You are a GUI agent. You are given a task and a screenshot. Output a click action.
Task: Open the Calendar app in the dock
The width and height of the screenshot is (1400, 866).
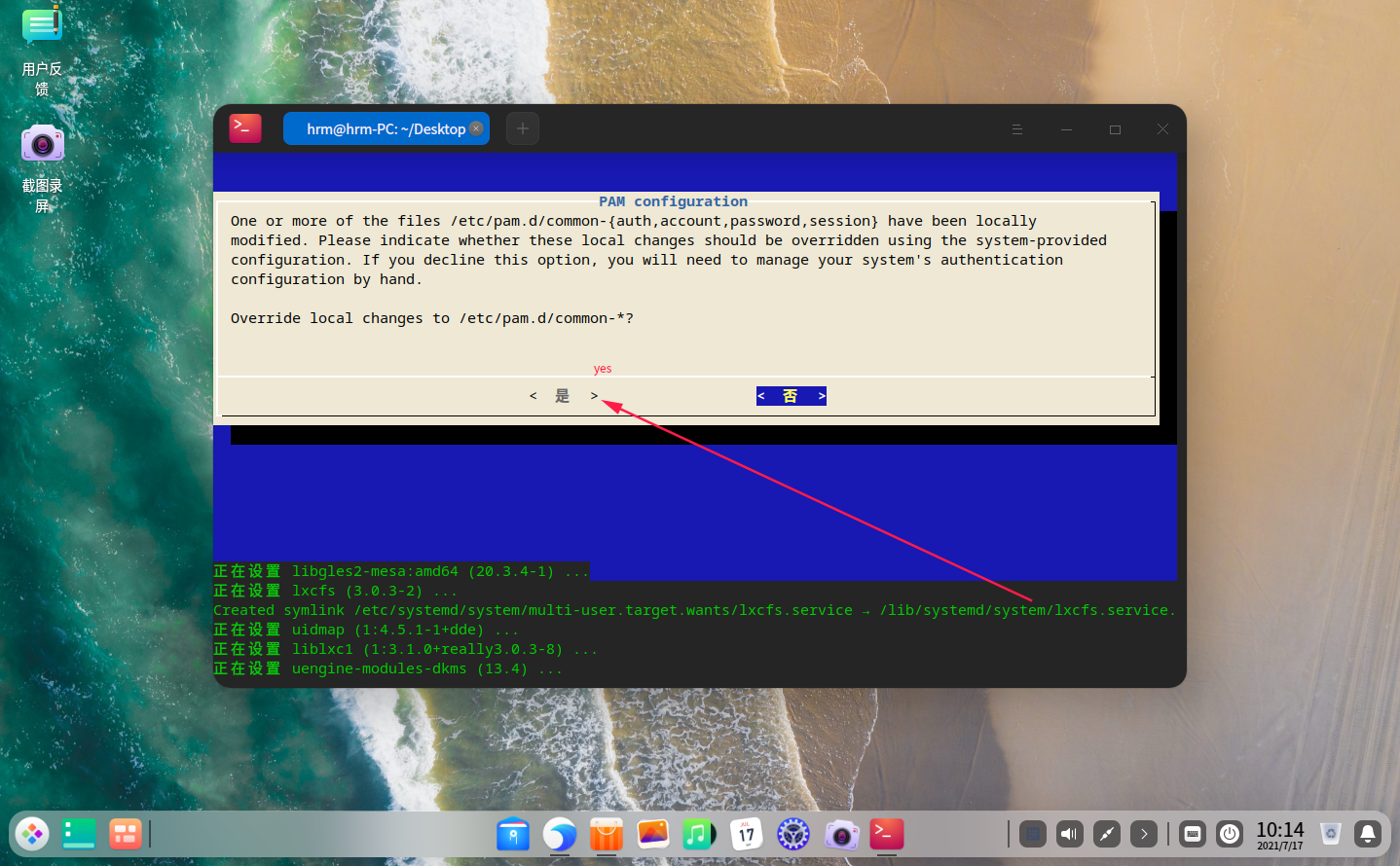(x=747, y=834)
